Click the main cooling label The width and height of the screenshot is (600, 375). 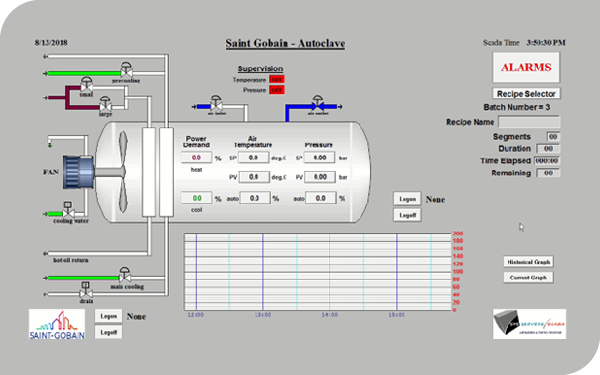click(x=127, y=287)
